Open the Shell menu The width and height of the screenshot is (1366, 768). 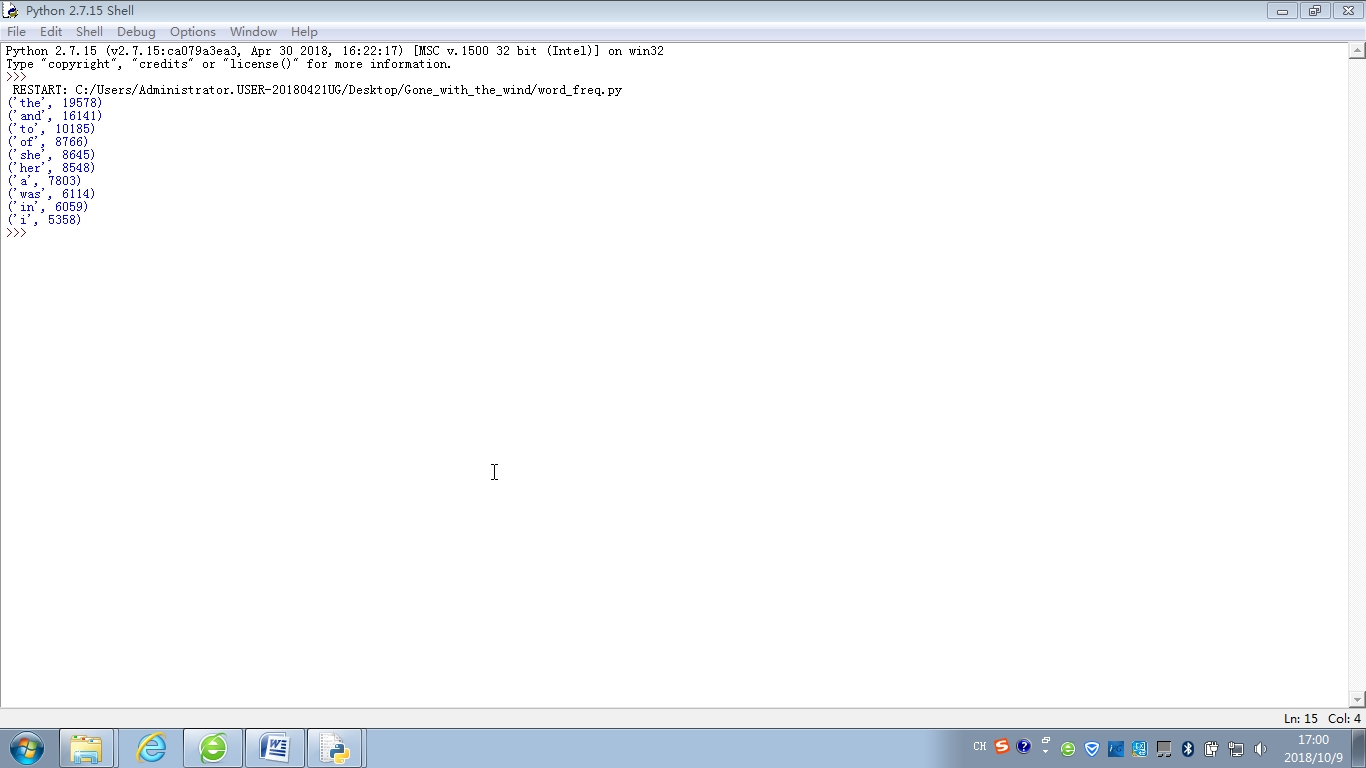tap(89, 32)
